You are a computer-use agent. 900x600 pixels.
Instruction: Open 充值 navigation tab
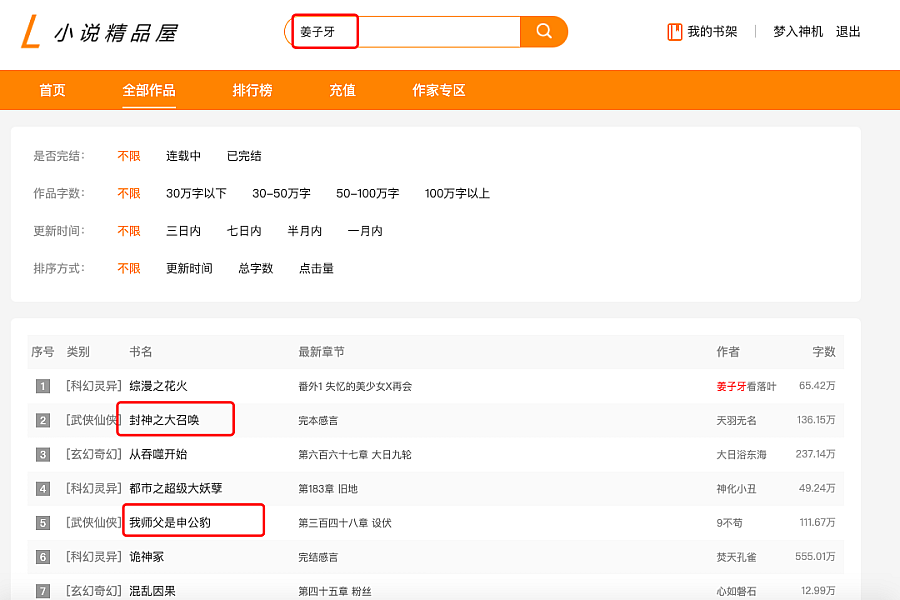click(x=342, y=90)
